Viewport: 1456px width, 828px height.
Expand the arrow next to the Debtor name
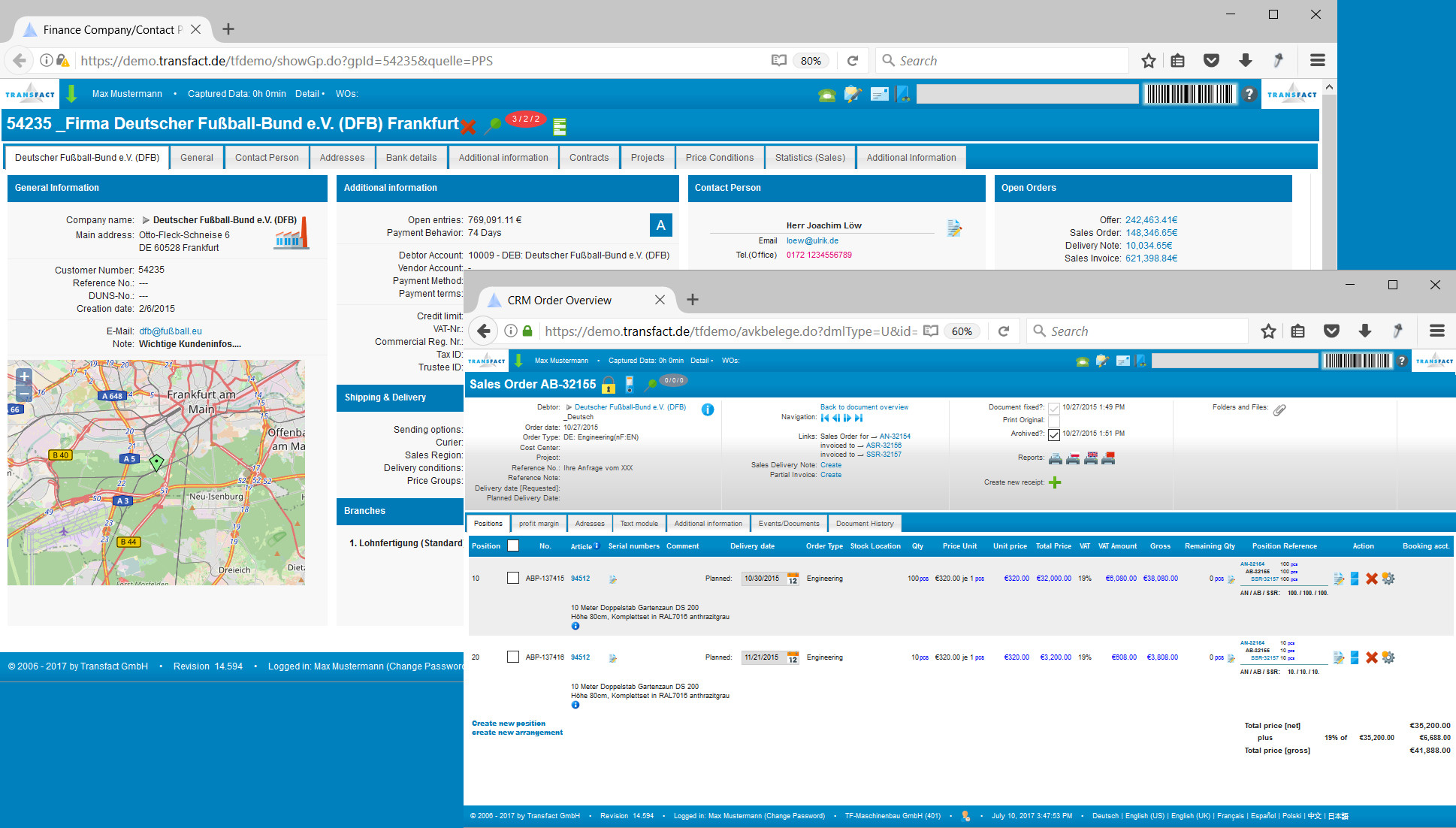click(x=569, y=407)
